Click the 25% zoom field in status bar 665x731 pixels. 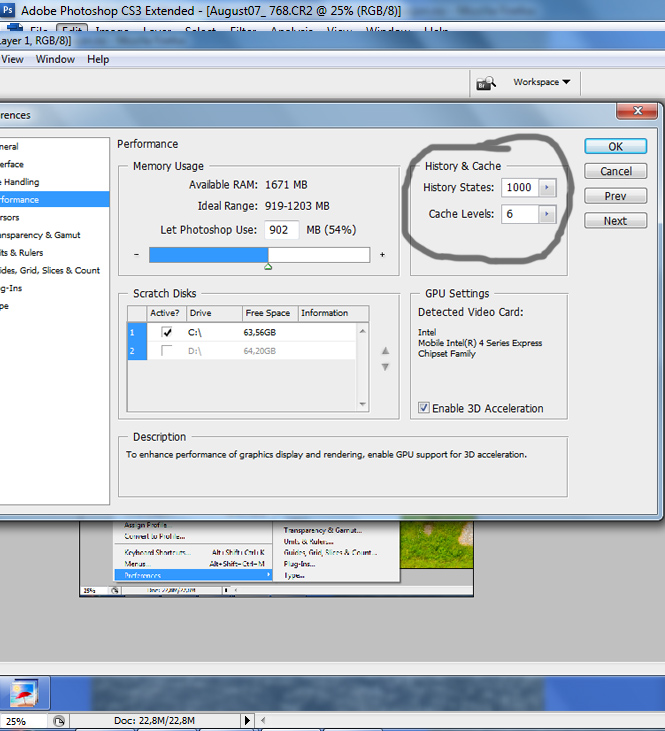tap(23, 721)
